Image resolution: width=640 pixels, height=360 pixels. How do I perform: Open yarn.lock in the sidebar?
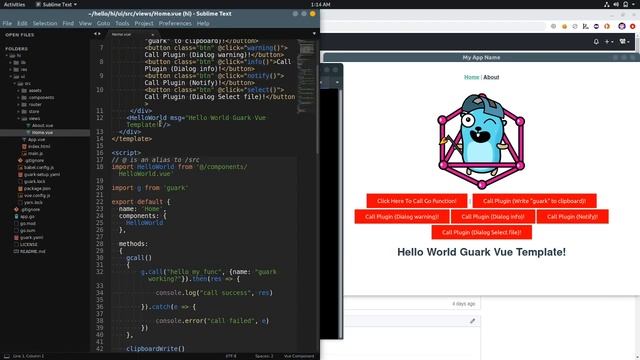33,202
